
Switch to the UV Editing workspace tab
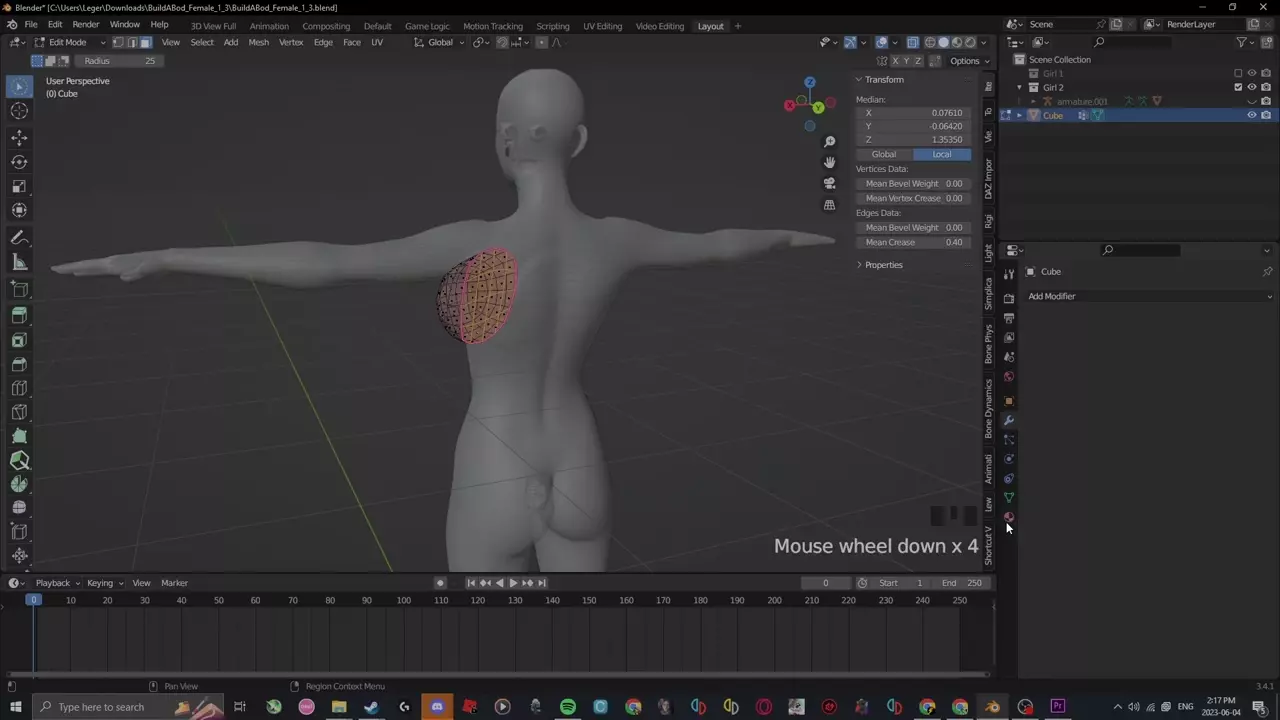[x=602, y=26]
